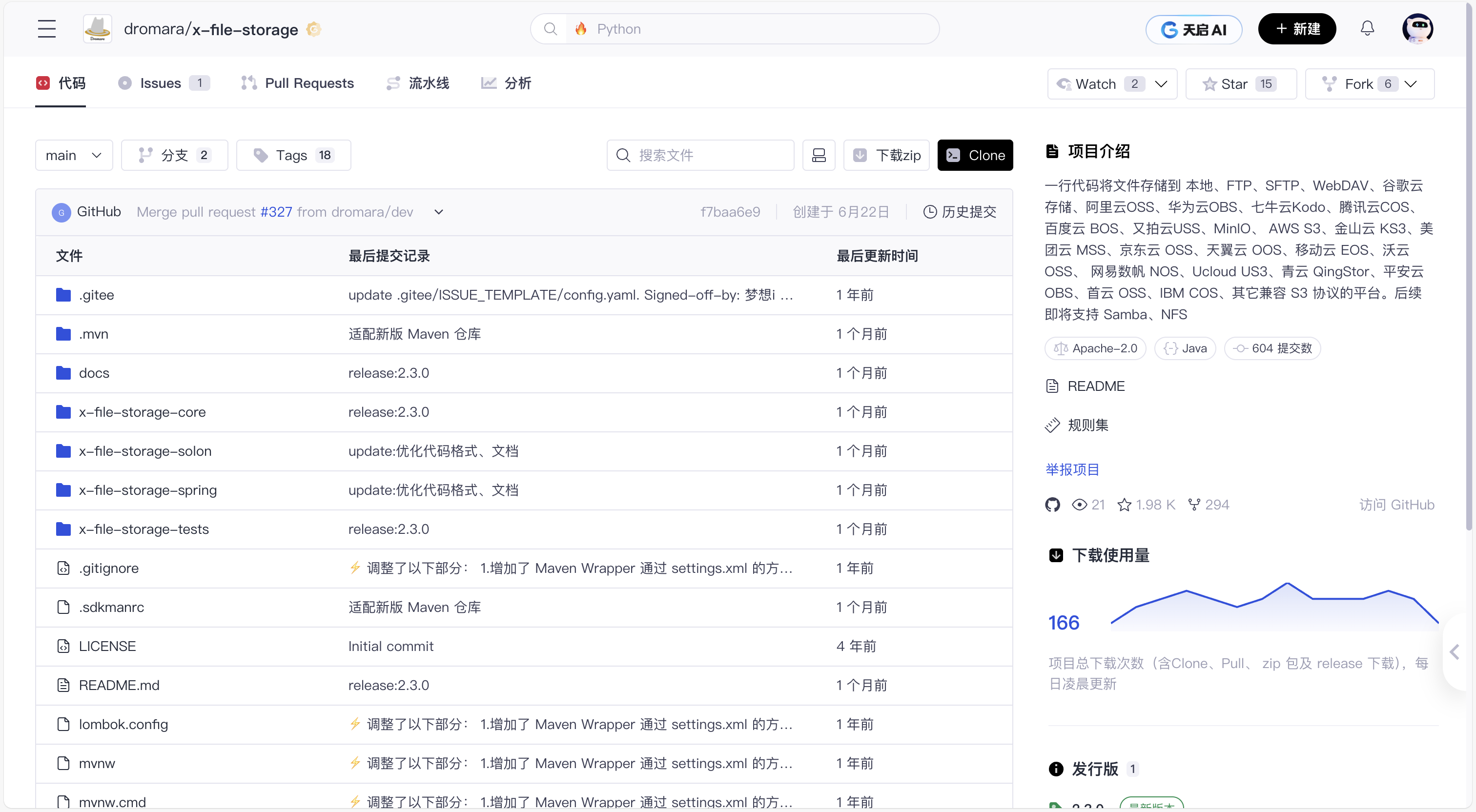
Task: Click the black Clone button
Action: click(x=975, y=155)
